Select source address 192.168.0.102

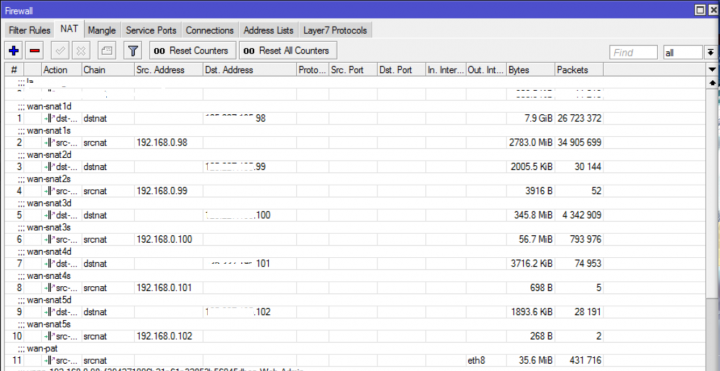tap(164, 337)
